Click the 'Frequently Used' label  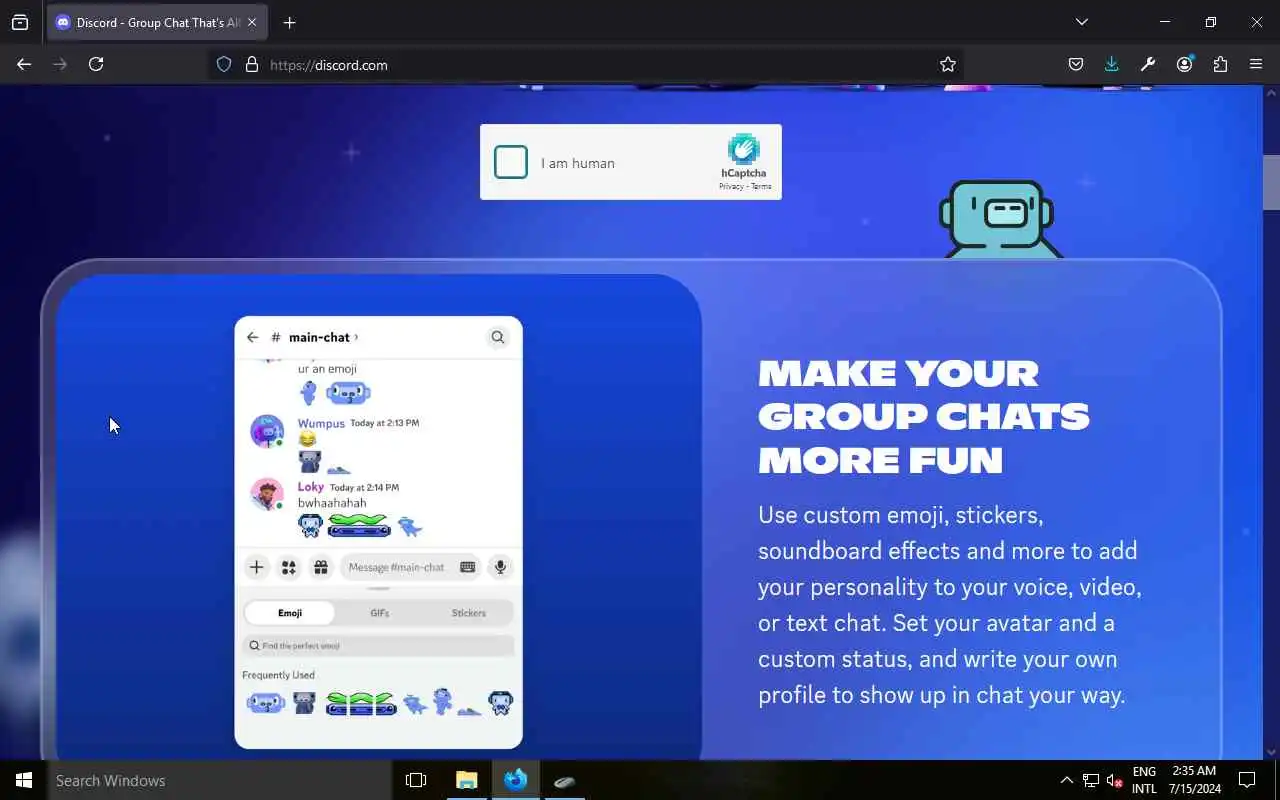click(x=278, y=675)
